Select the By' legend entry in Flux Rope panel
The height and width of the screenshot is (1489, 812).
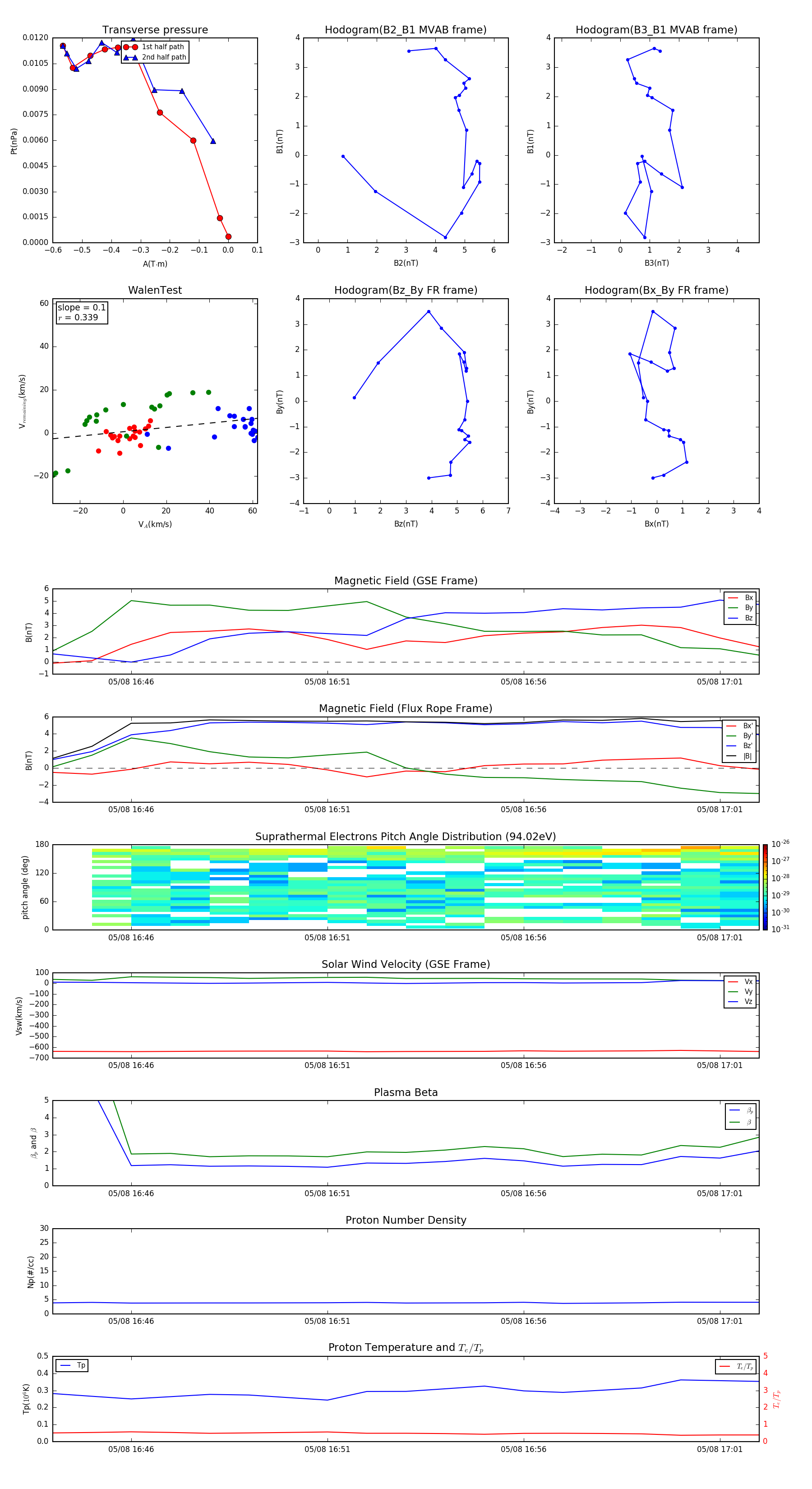click(x=740, y=736)
